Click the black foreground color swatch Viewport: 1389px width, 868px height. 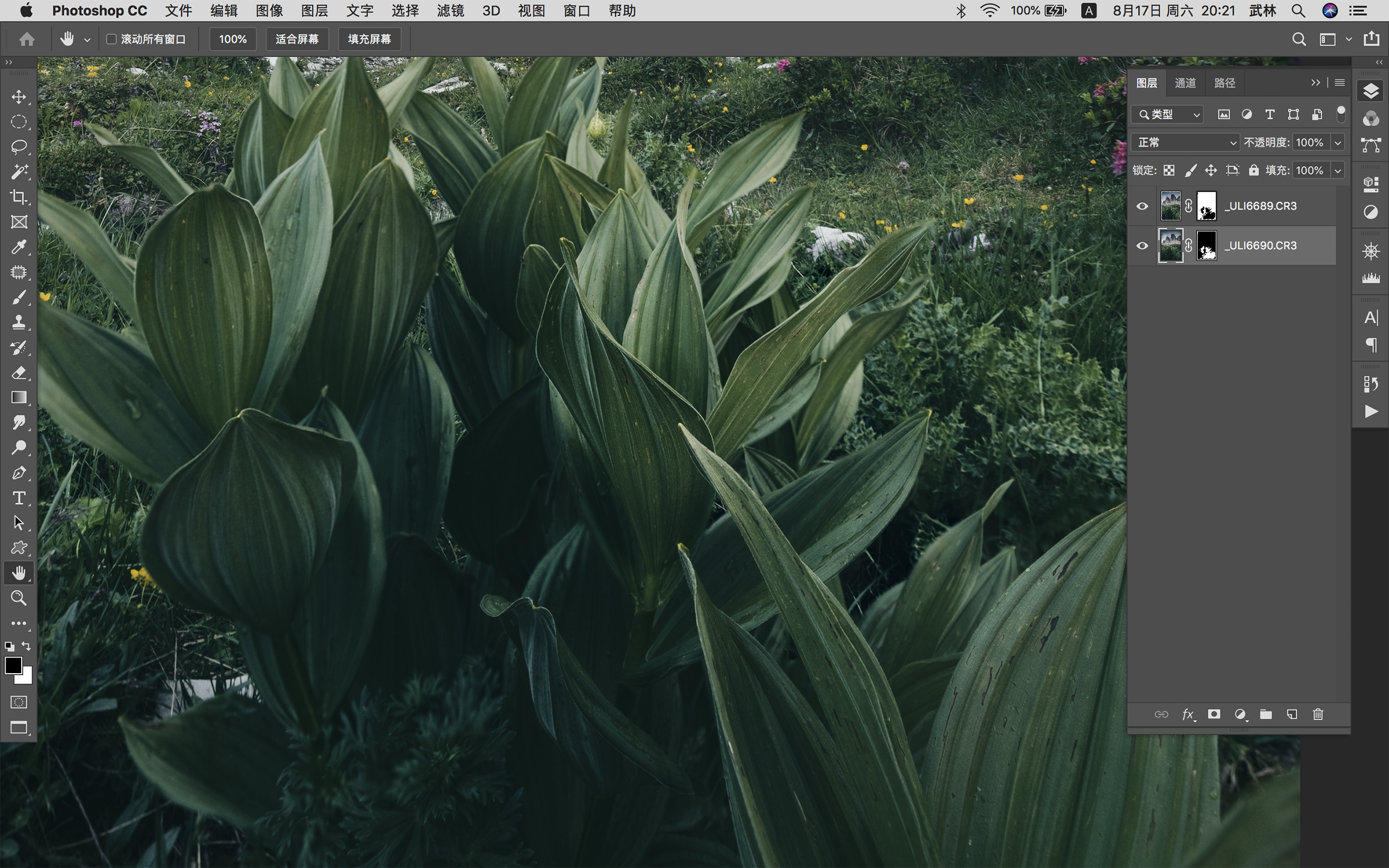pos(13,665)
